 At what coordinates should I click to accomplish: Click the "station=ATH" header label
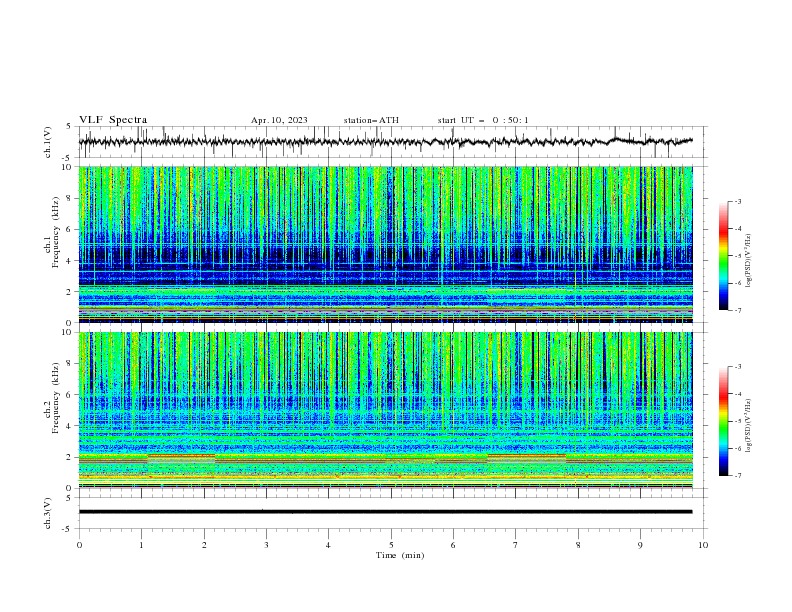click(x=371, y=120)
